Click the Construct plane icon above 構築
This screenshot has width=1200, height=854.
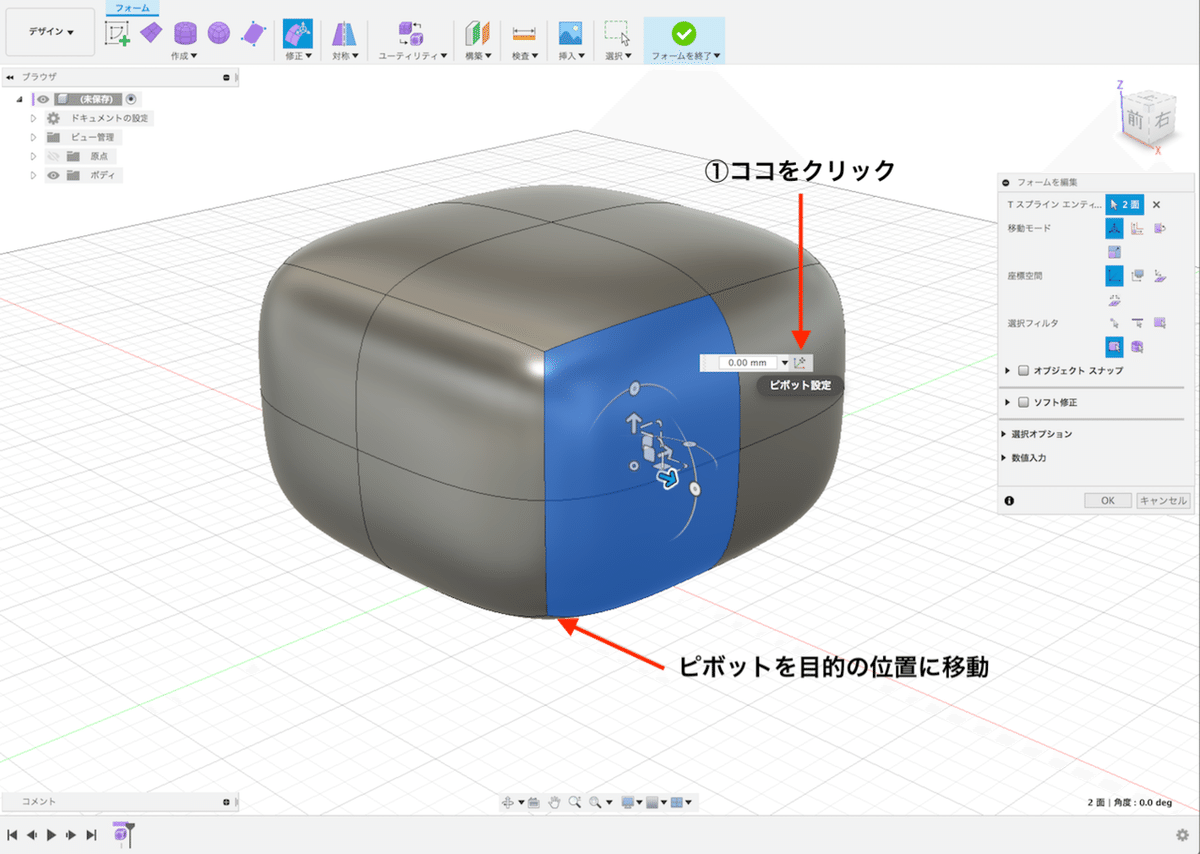[478, 34]
